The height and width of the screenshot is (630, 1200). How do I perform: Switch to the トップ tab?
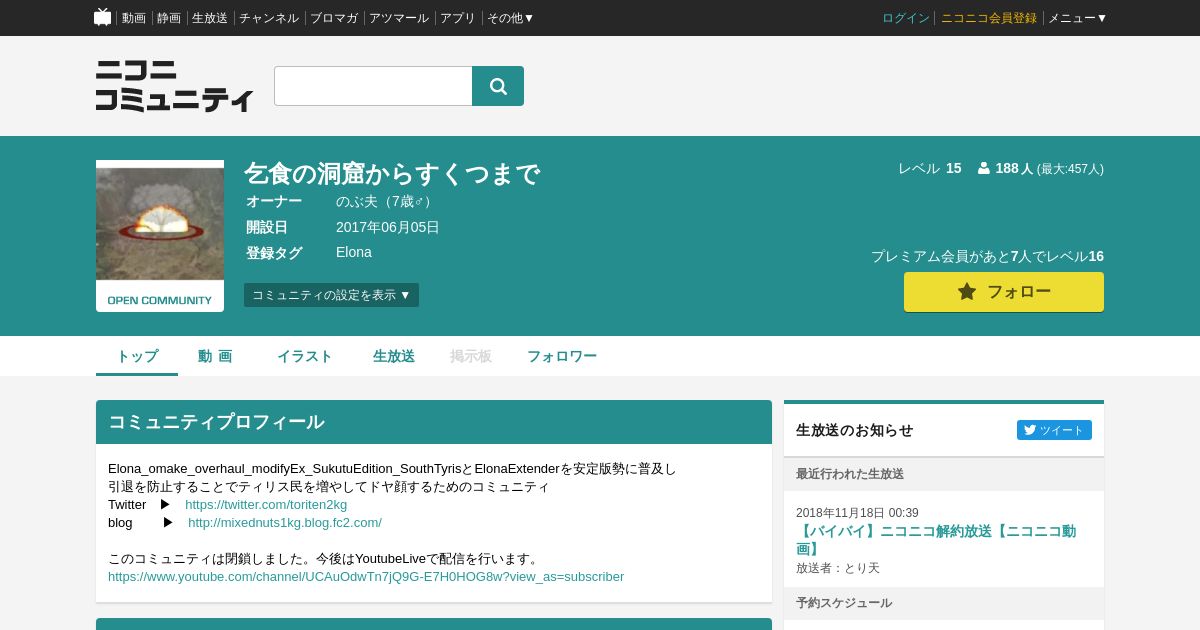(137, 356)
